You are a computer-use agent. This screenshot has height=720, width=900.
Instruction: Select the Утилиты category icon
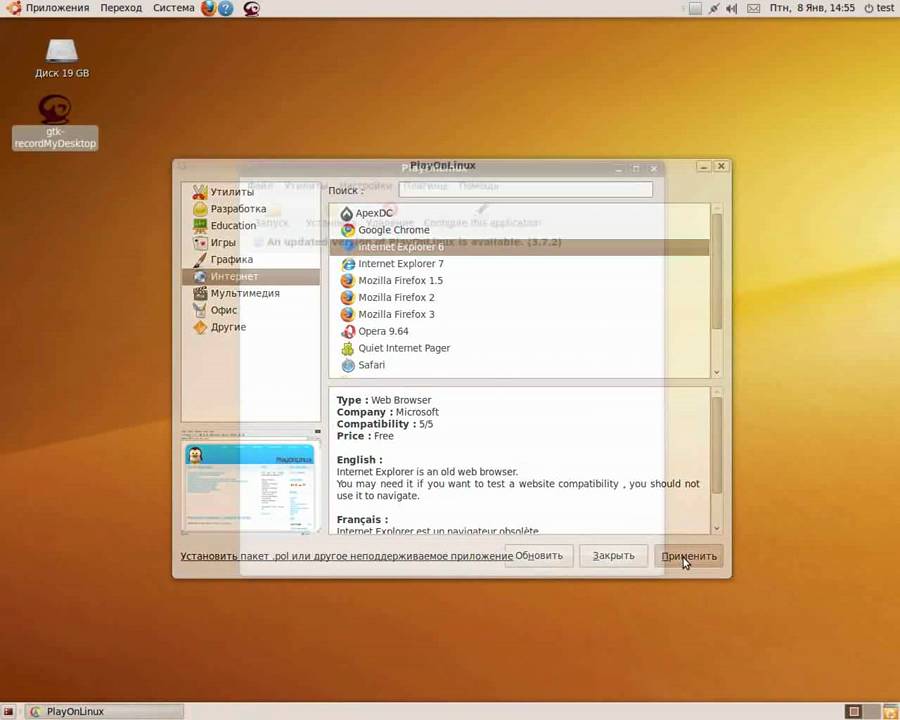click(x=200, y=192)
